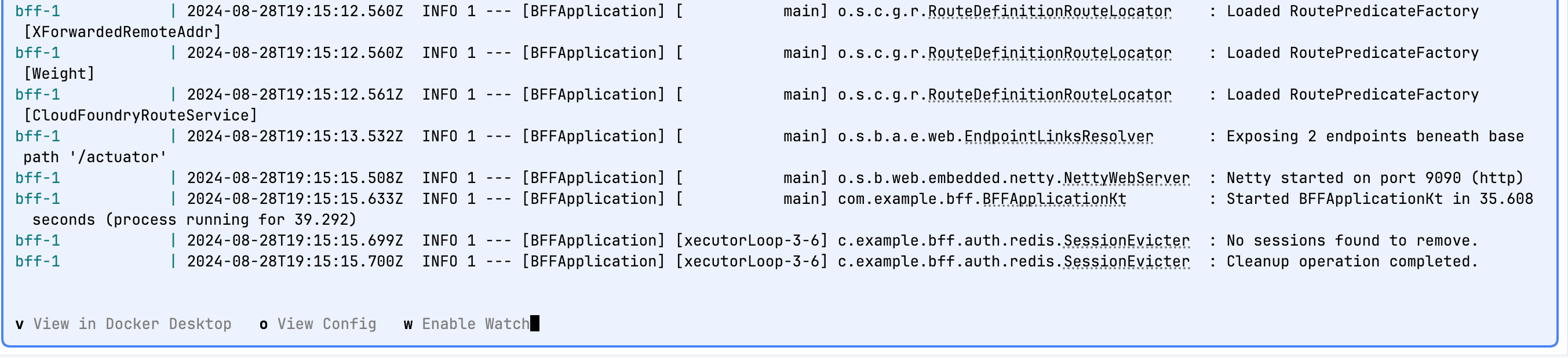The width and height of the screenshot is (1568, 358).
Task: Click the timestamp 2024-08-28T19:15:13.532Z
Action: [294, 136]
